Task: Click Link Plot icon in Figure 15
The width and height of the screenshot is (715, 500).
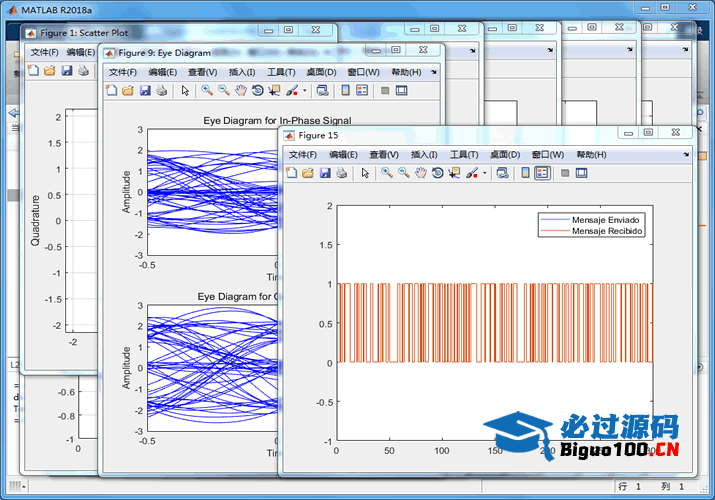Action: pos(503,173)
